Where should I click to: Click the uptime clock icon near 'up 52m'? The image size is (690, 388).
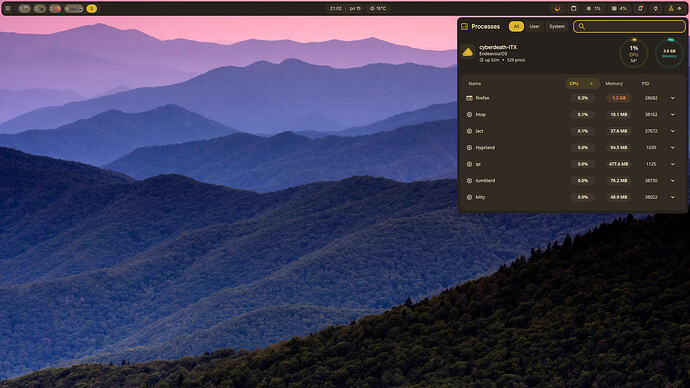tap(481, 60)
